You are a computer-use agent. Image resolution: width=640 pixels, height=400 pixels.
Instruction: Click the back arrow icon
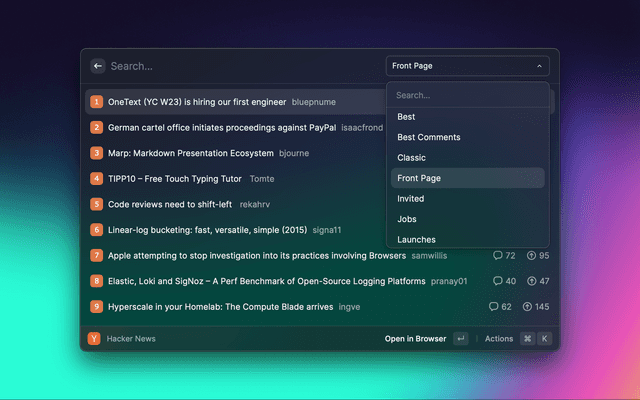pyautogui.click(x=98, y=66)
